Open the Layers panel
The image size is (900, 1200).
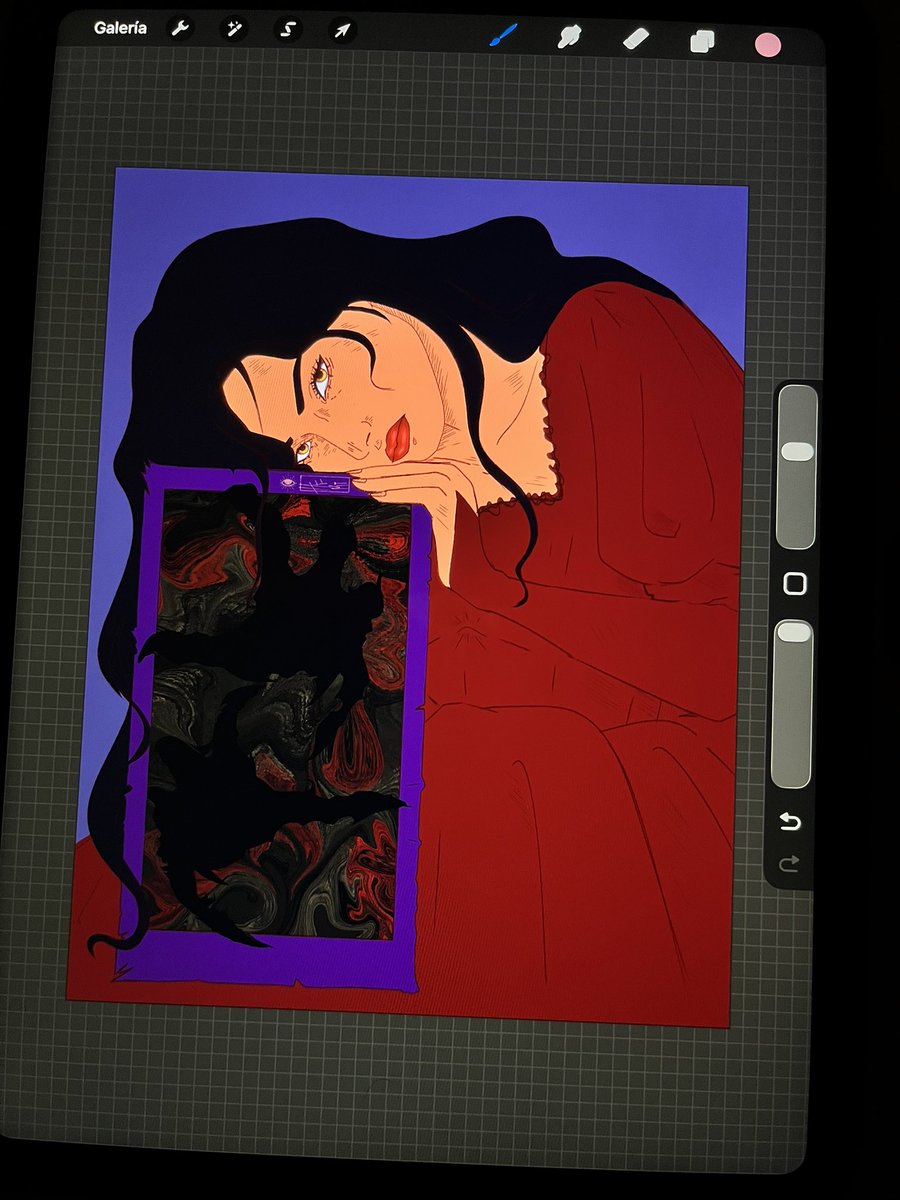click(702, 41)
